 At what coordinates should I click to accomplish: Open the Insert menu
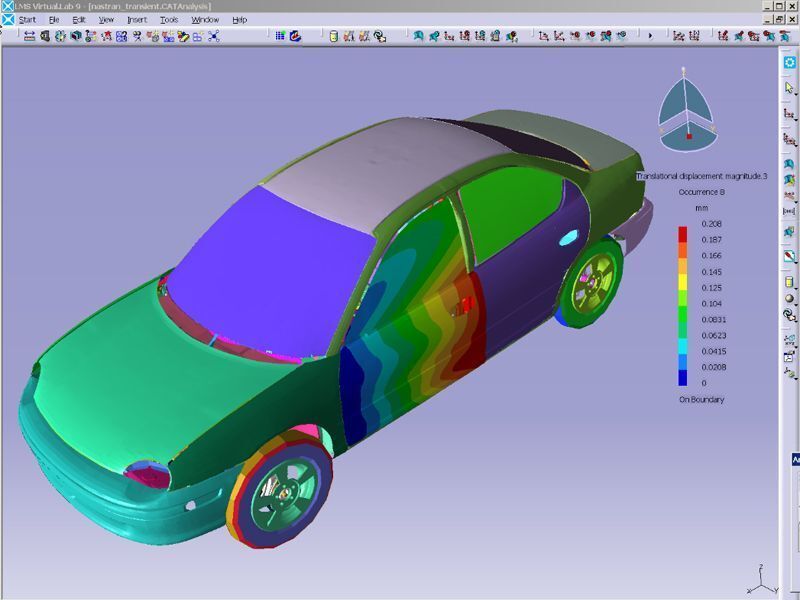coord(136,18)
